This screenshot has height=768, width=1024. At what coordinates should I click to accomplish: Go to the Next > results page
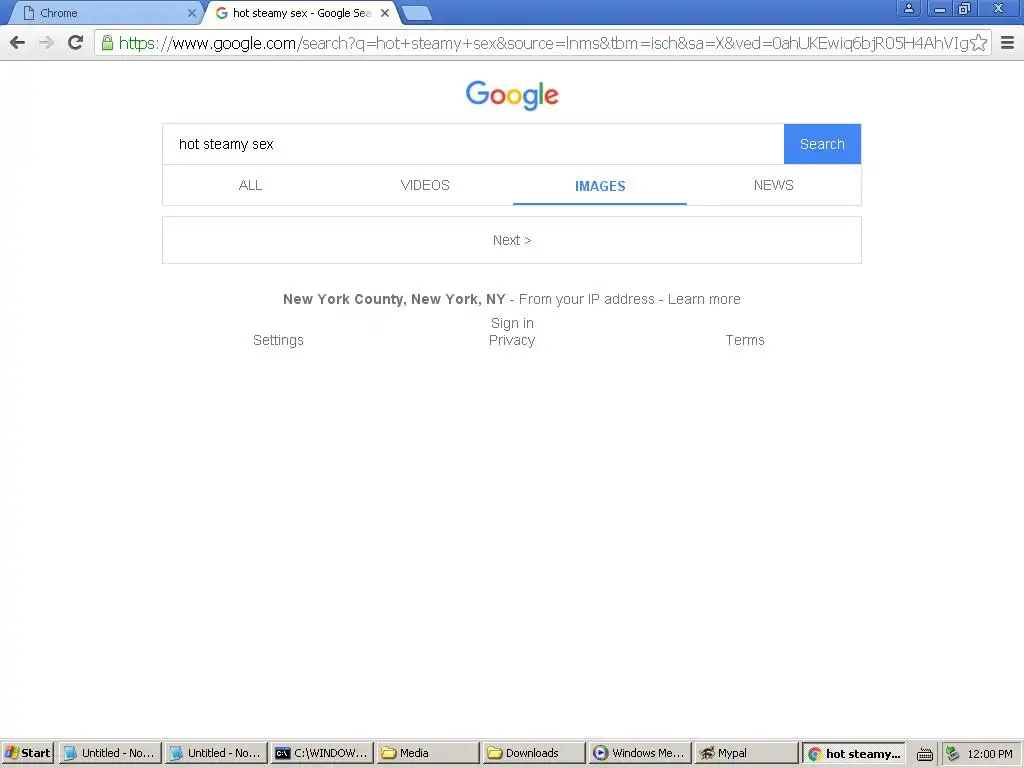512,240
